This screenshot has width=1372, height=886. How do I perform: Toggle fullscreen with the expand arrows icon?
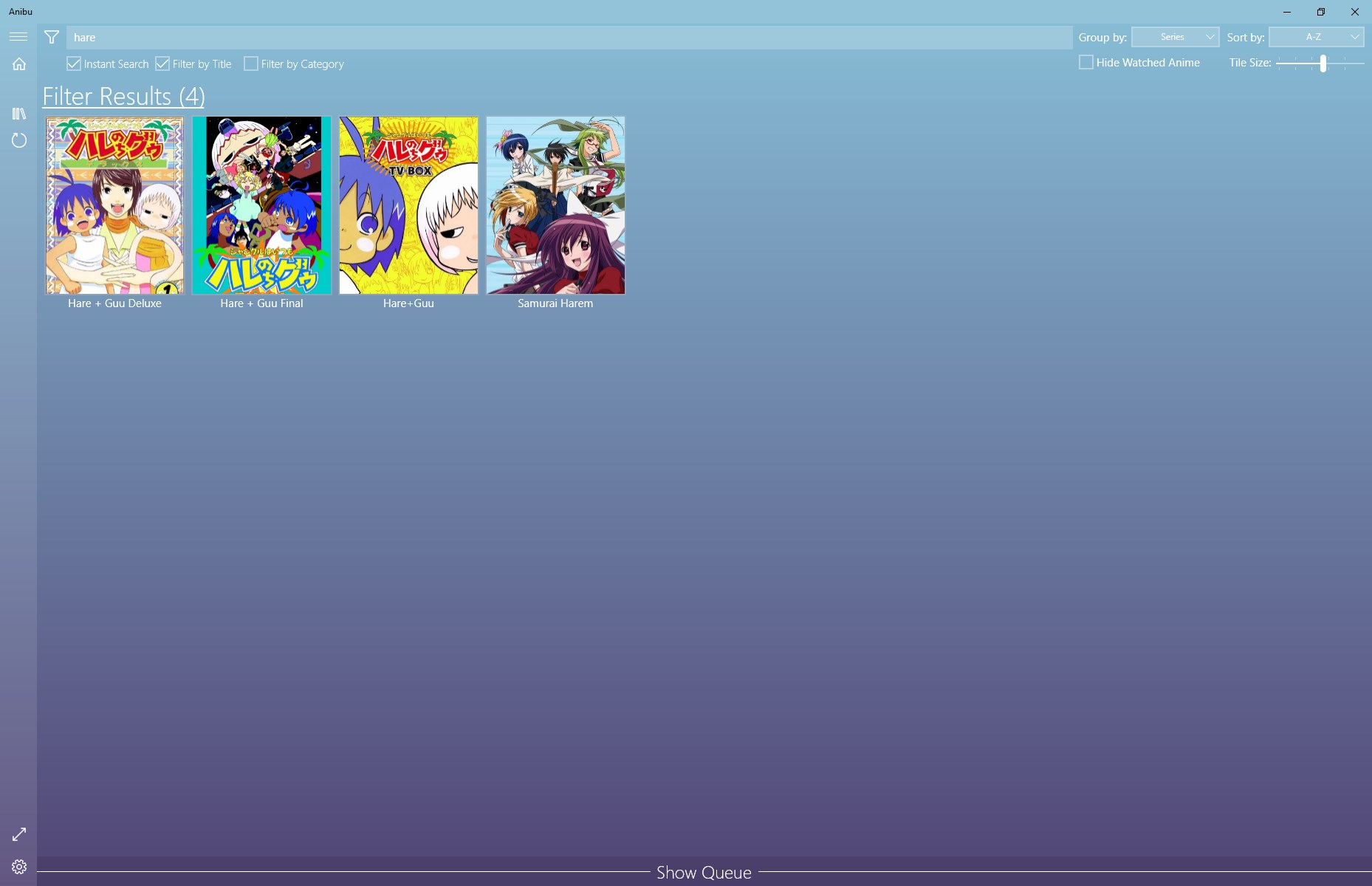click(x=19, y=834)
